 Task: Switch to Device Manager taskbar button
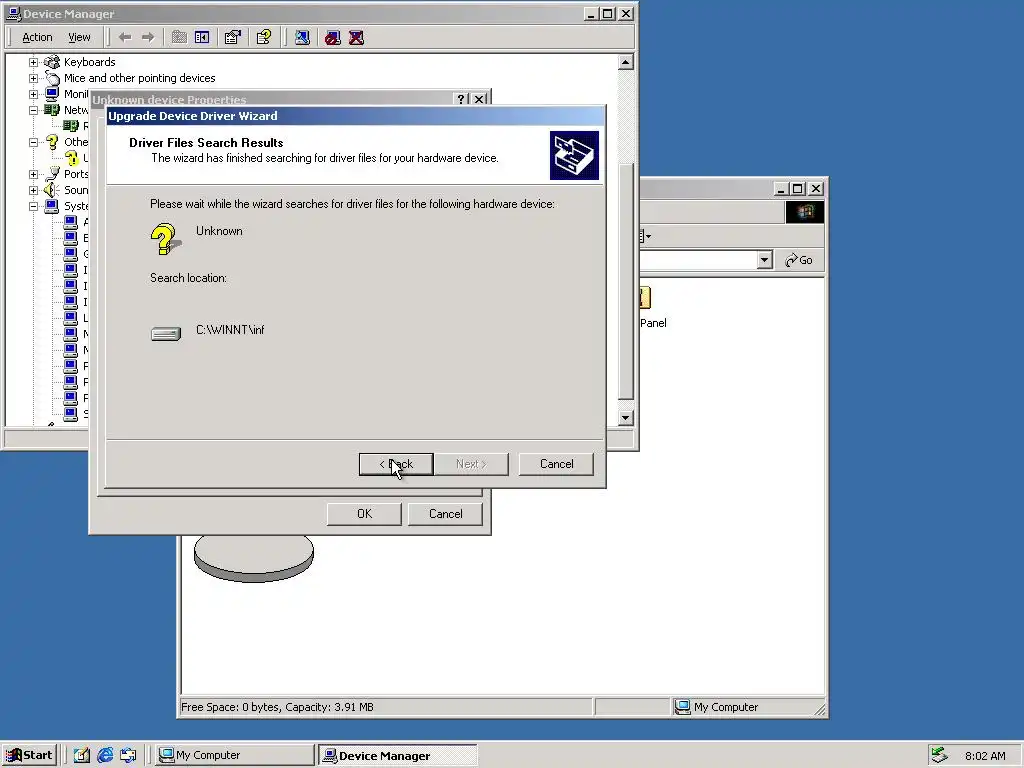coord(398,755)
